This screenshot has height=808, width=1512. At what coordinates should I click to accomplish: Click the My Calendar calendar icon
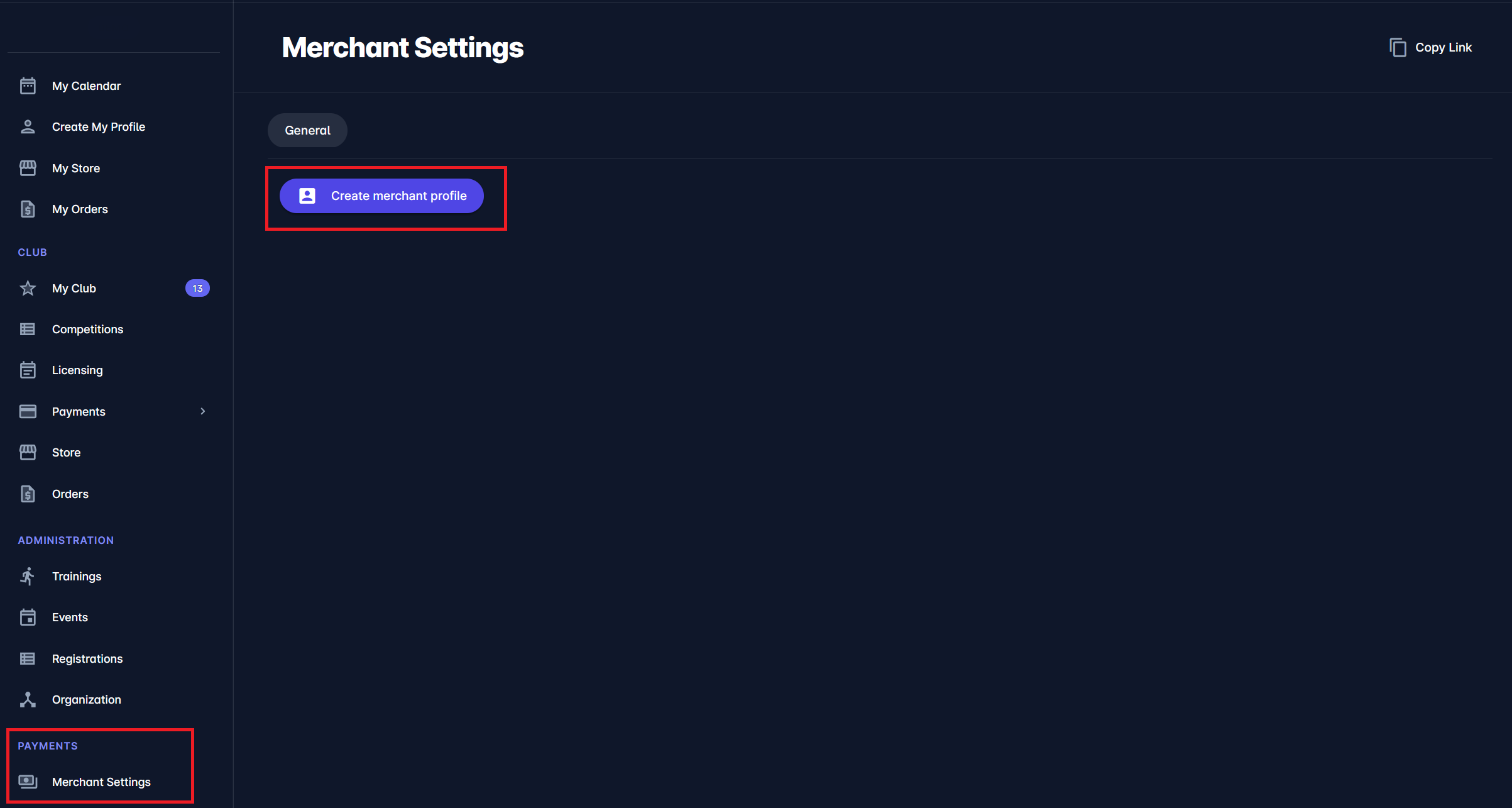pos(28,86)
